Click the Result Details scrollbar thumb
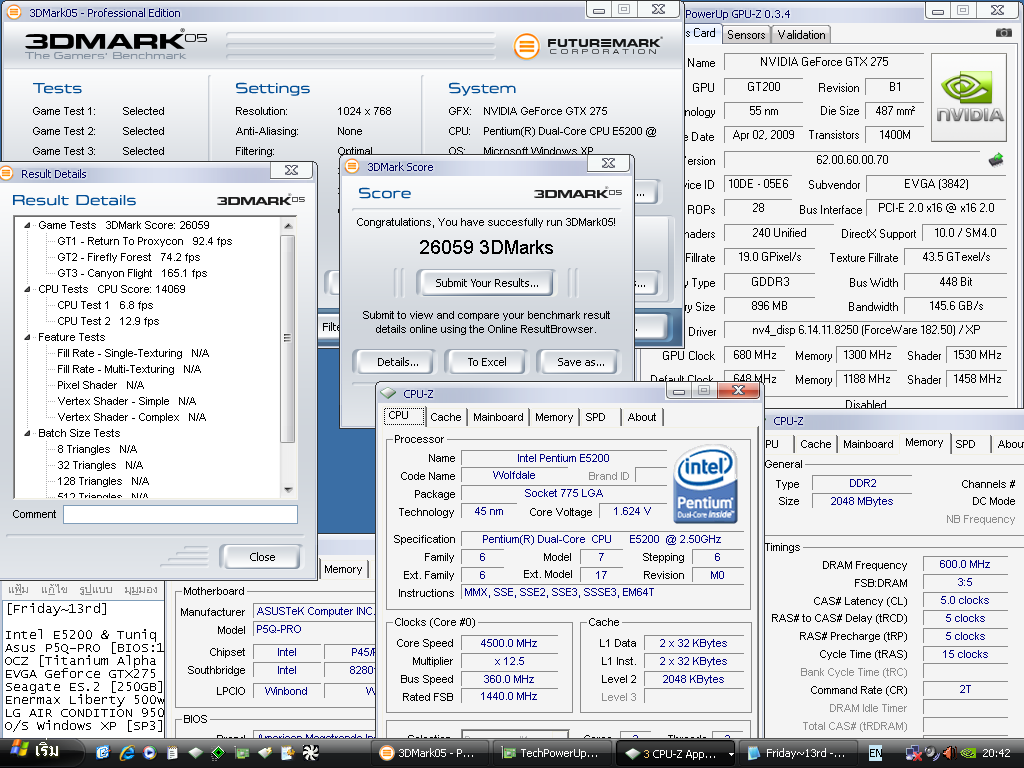 (288, 338)
